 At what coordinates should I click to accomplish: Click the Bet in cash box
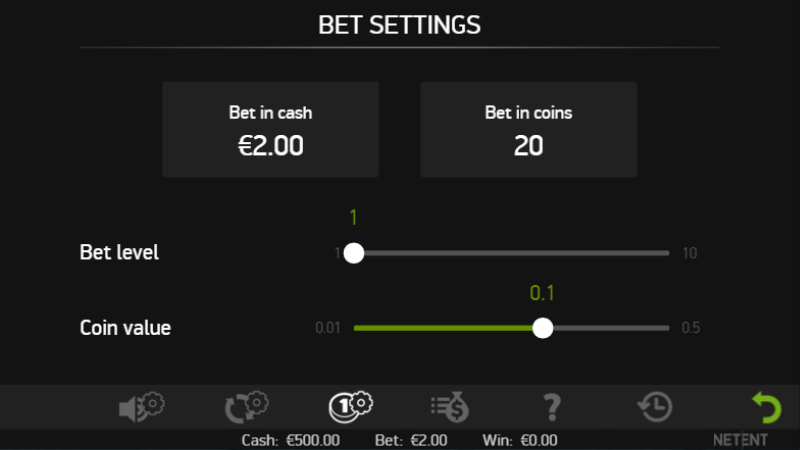click(270, 130)
